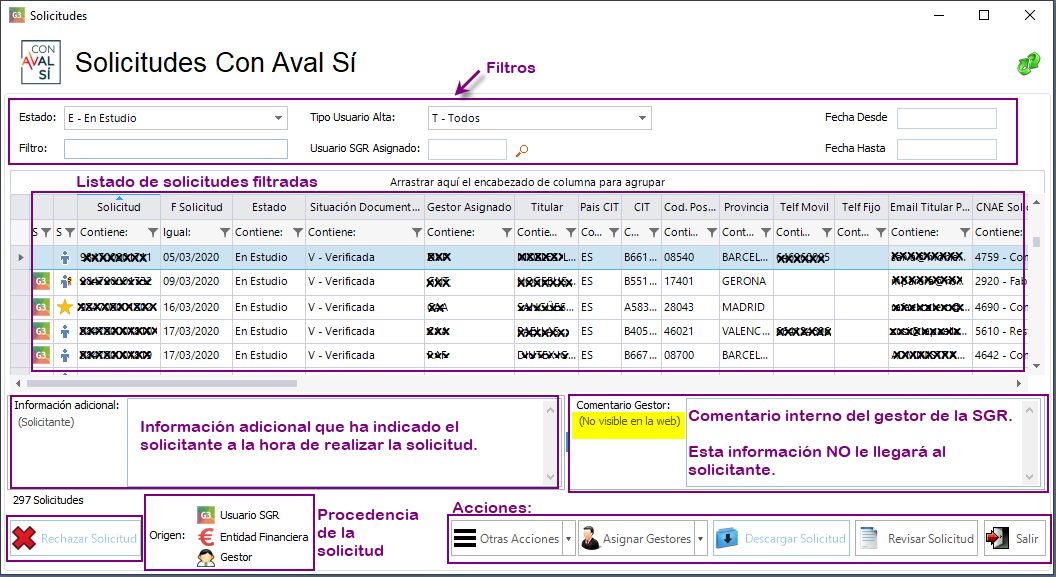1056x577 pixels.
Task: Click the grid horizontal scrollbar thumb
Action: [x=162, y=383]
